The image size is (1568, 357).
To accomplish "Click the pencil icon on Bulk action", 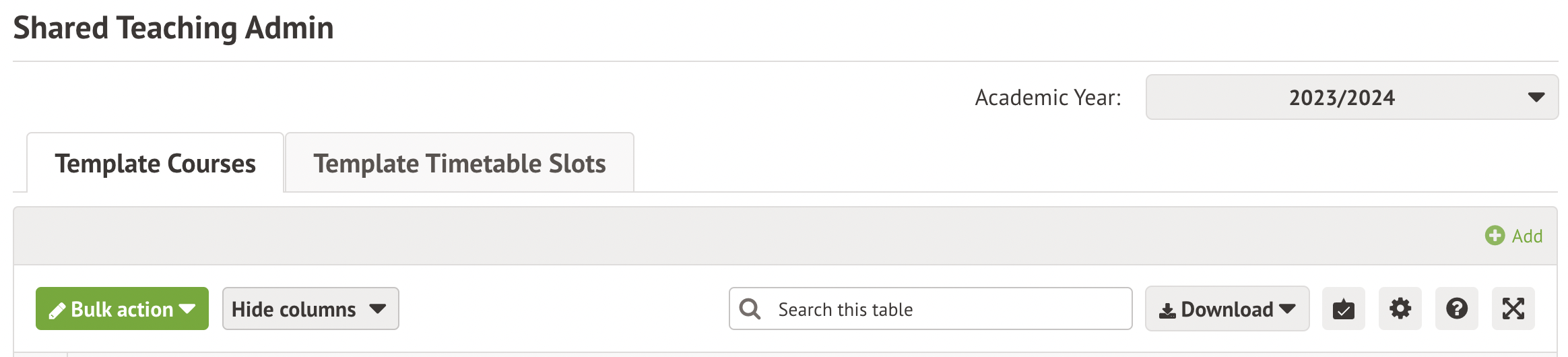I will (57, 311).
